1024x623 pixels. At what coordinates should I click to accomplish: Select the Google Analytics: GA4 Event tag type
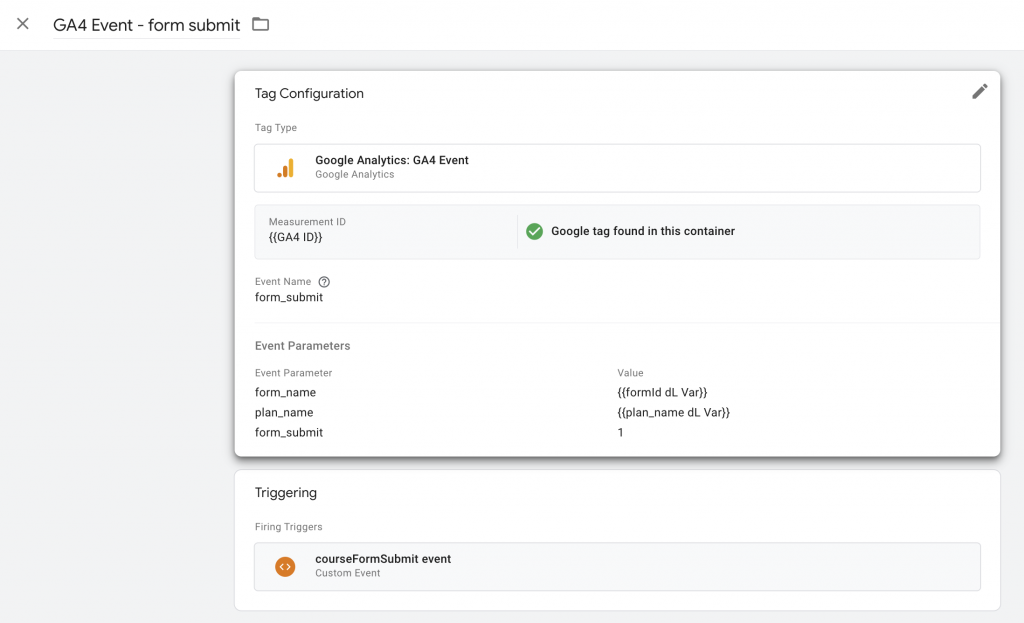pyautogui.click(x=617, y=168)
